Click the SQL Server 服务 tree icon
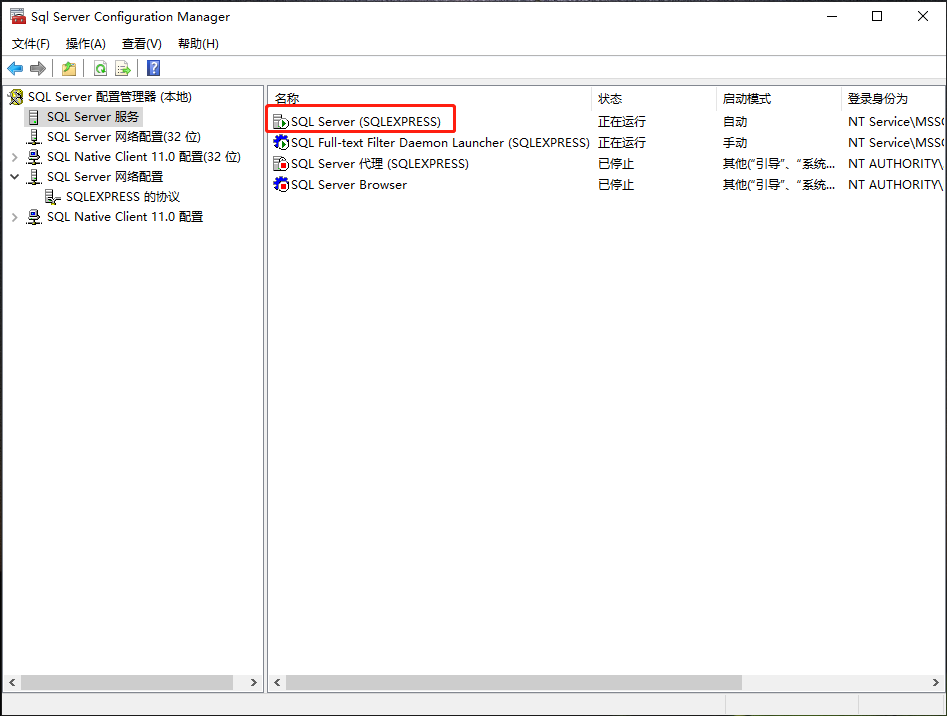 (34, 117)
